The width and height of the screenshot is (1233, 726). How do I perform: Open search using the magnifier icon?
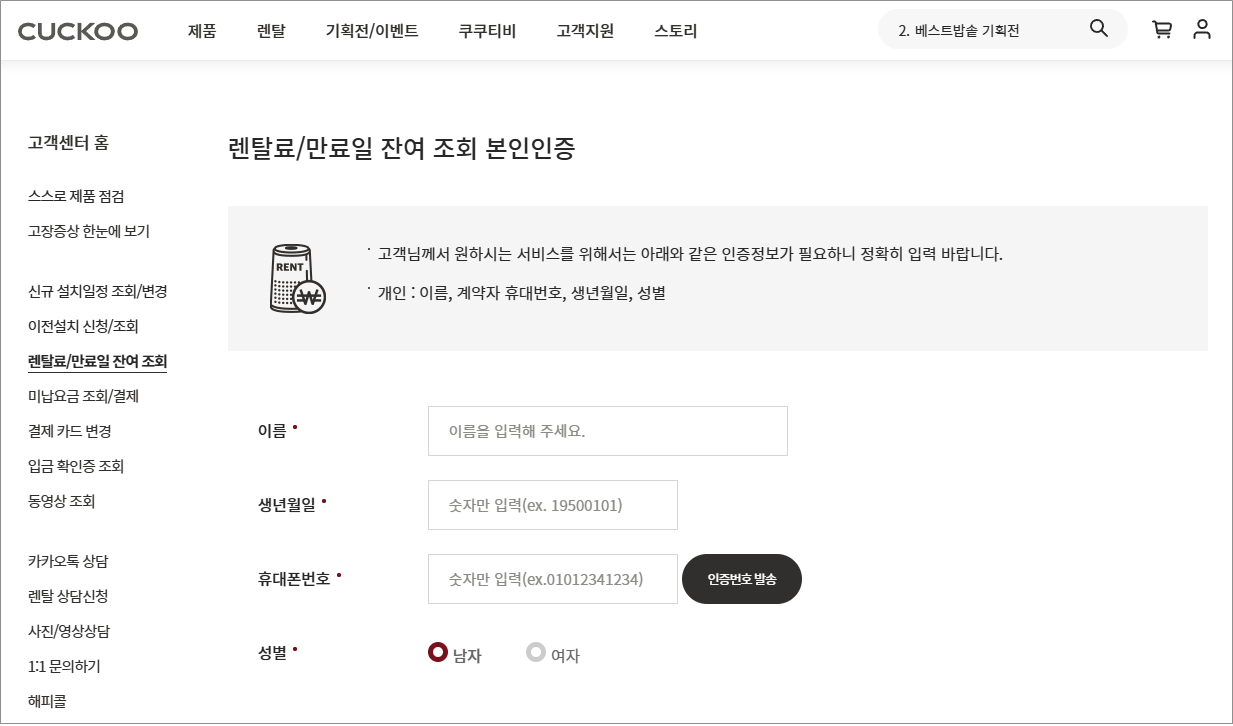[1098, 29]
